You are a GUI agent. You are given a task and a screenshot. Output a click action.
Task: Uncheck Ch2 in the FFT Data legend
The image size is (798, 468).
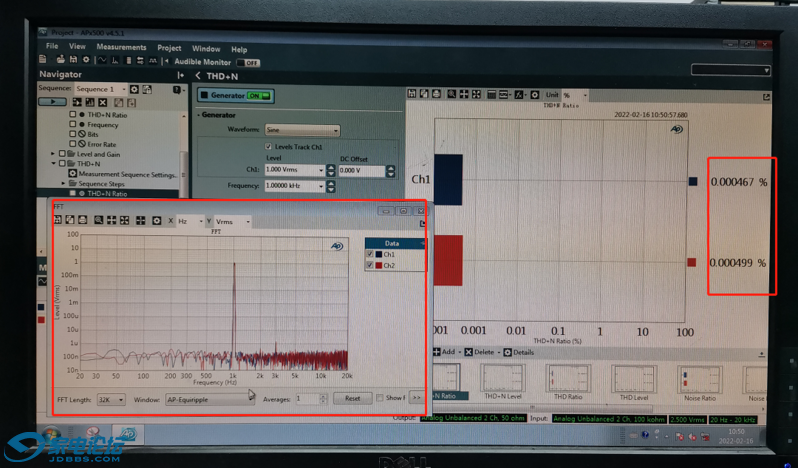371,266
